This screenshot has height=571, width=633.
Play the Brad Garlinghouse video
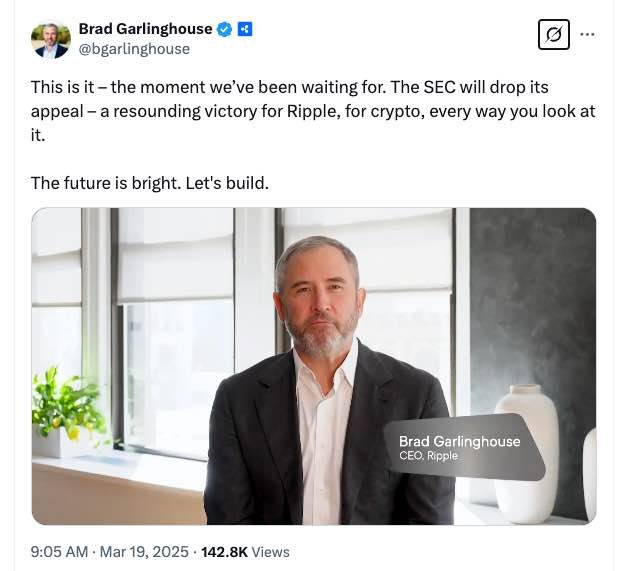point(313,366)
